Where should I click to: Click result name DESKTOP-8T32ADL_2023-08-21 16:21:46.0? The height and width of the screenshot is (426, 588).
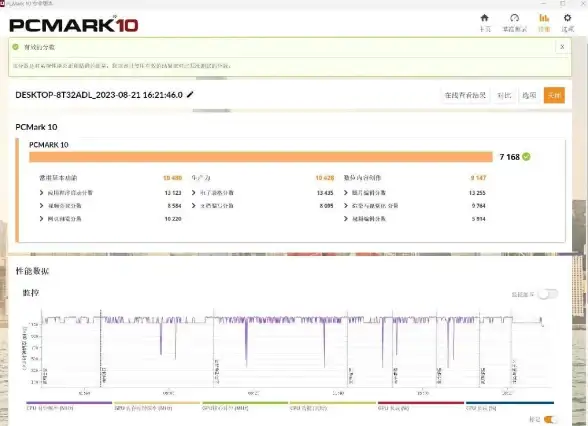[x=99, y=95]
